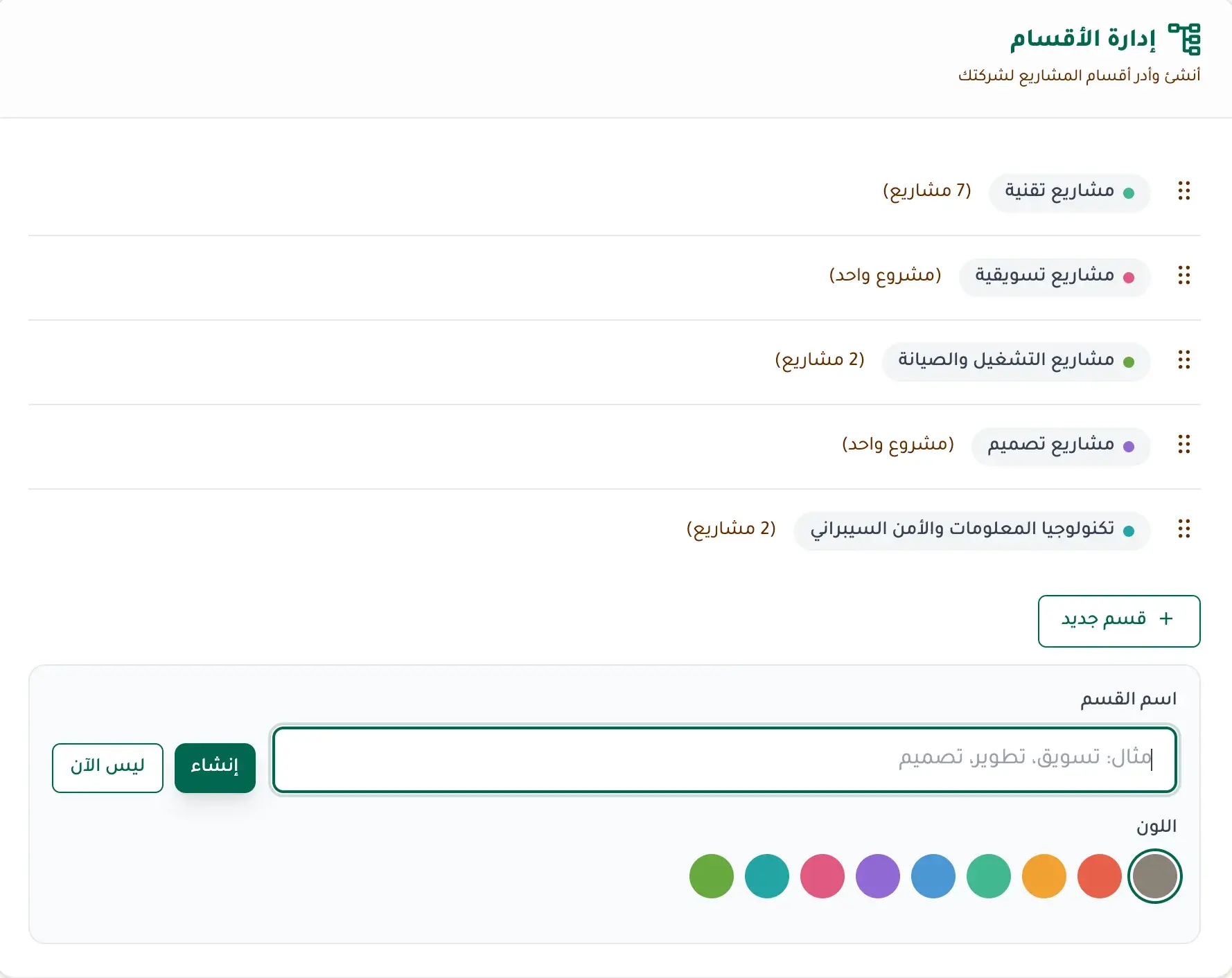Click the ليس الآن cancel button
1232x978 pixels.
[107, 767]
